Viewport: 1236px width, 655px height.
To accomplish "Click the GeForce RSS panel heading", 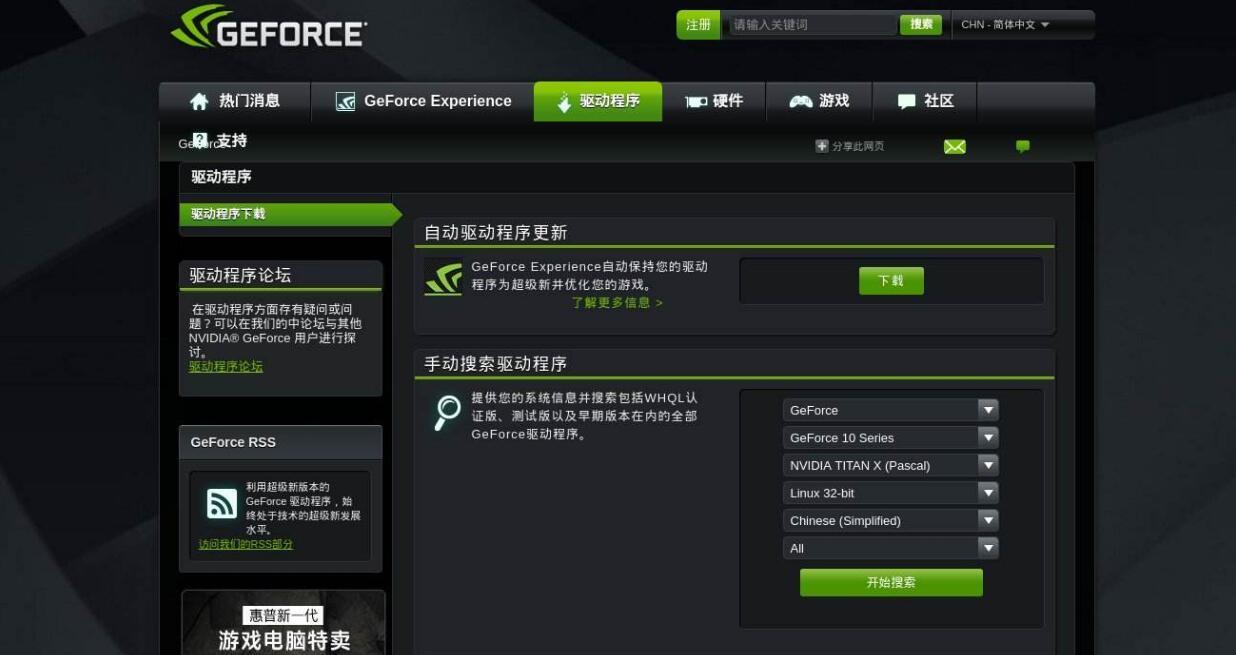I will pyautogui.click(x=233, y=442).
